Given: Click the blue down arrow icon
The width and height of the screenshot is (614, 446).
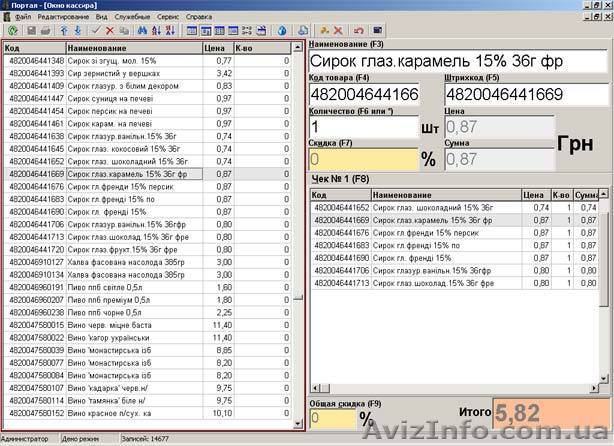Looking at the screenshot, I should coord(78,31).
